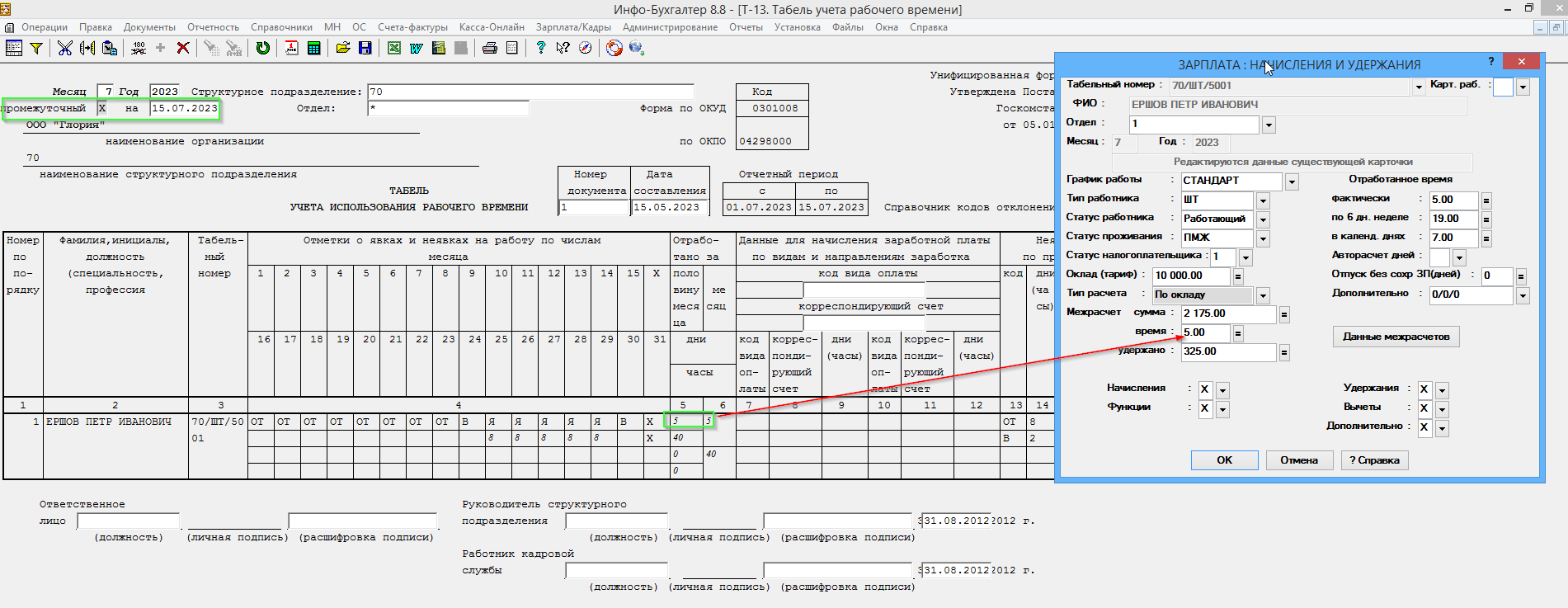1568x608 pixels.
Task: Export to Word via the W icon
Action: click(417, 48)
